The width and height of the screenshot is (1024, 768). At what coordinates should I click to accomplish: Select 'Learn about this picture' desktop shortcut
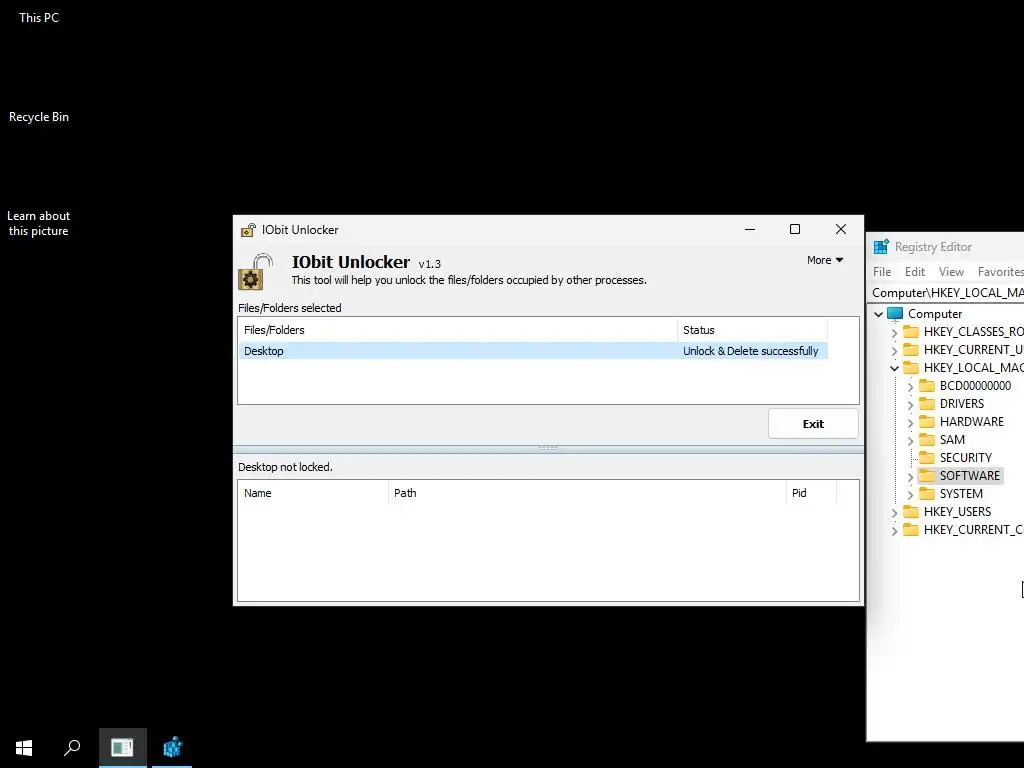coord(39,223)
